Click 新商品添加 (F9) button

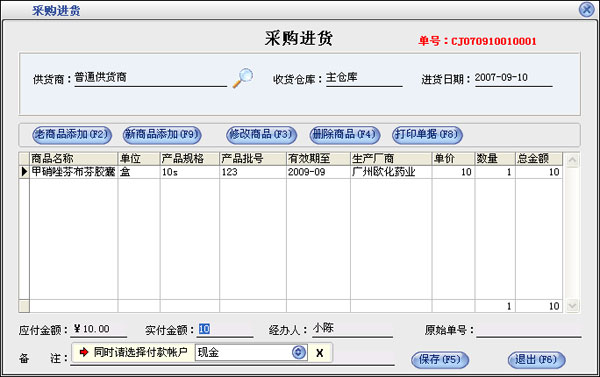tap(162, 135)
